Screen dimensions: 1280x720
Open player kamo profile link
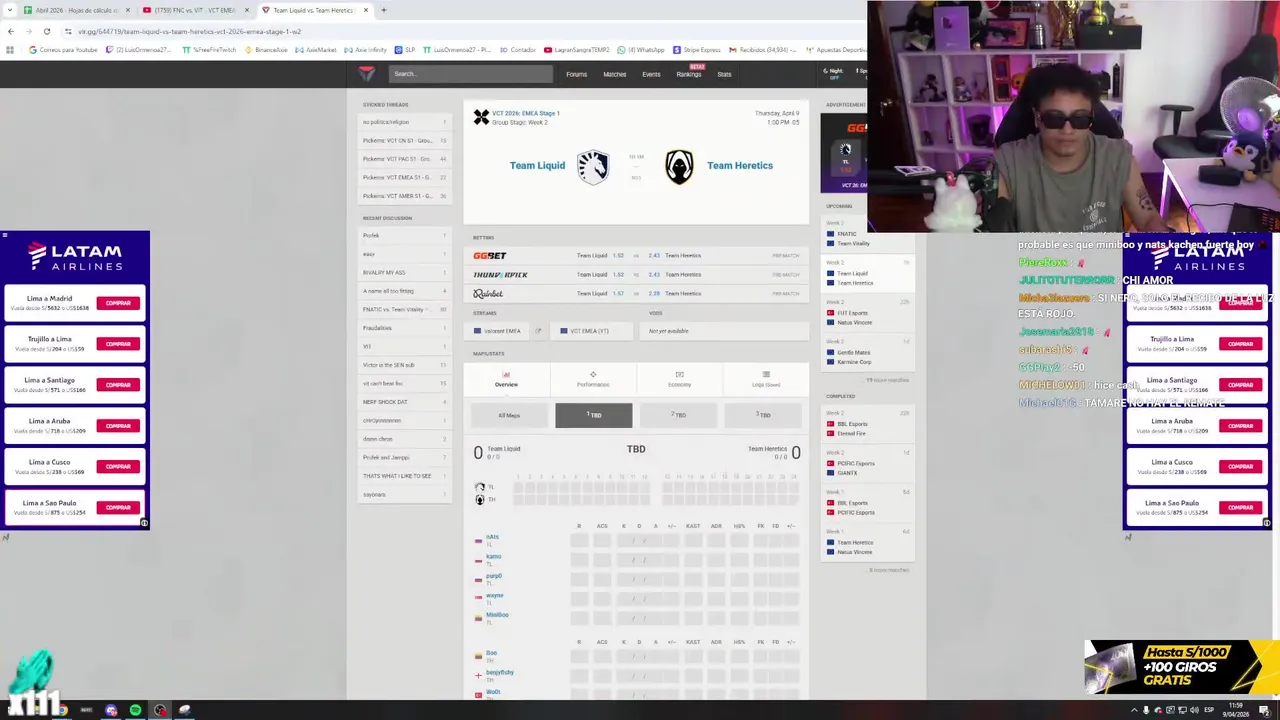pyautogui.click(x=493, y=556)
